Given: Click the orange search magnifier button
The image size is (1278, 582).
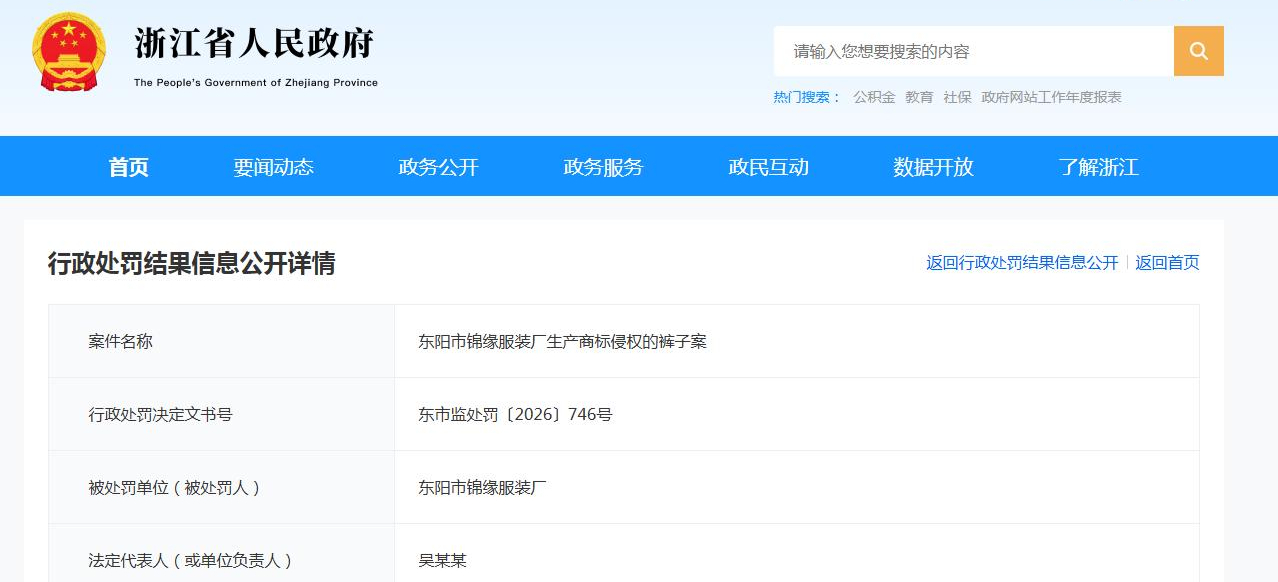Looking at the screenshot, I should point(1199,51).
